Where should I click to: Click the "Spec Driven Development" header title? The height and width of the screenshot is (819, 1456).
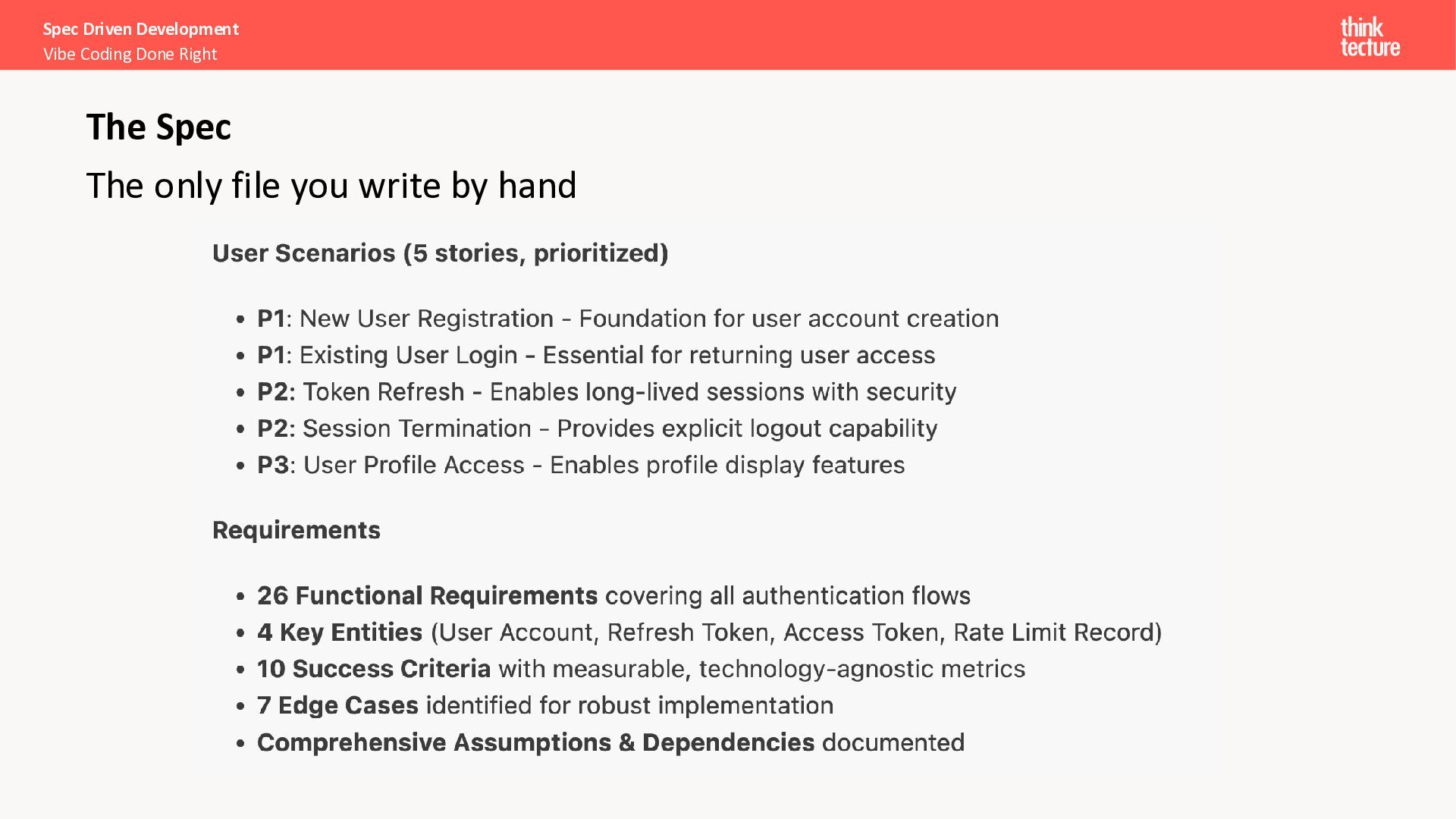click(141, 29)
